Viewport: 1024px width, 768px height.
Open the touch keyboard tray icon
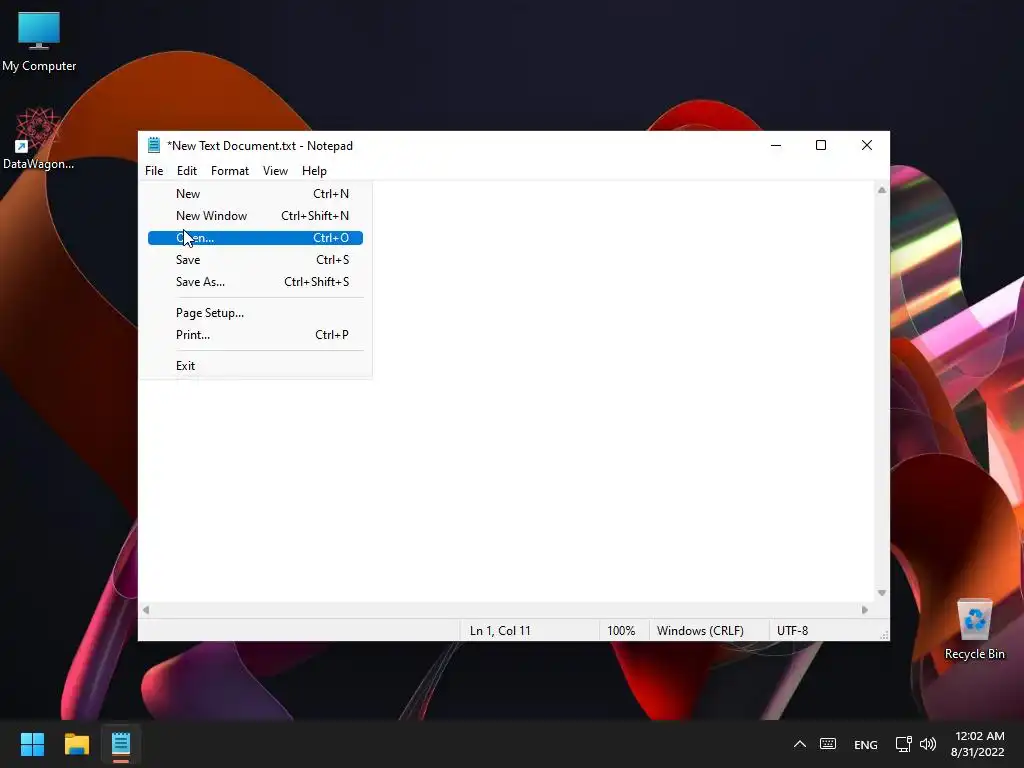(827, 744)
